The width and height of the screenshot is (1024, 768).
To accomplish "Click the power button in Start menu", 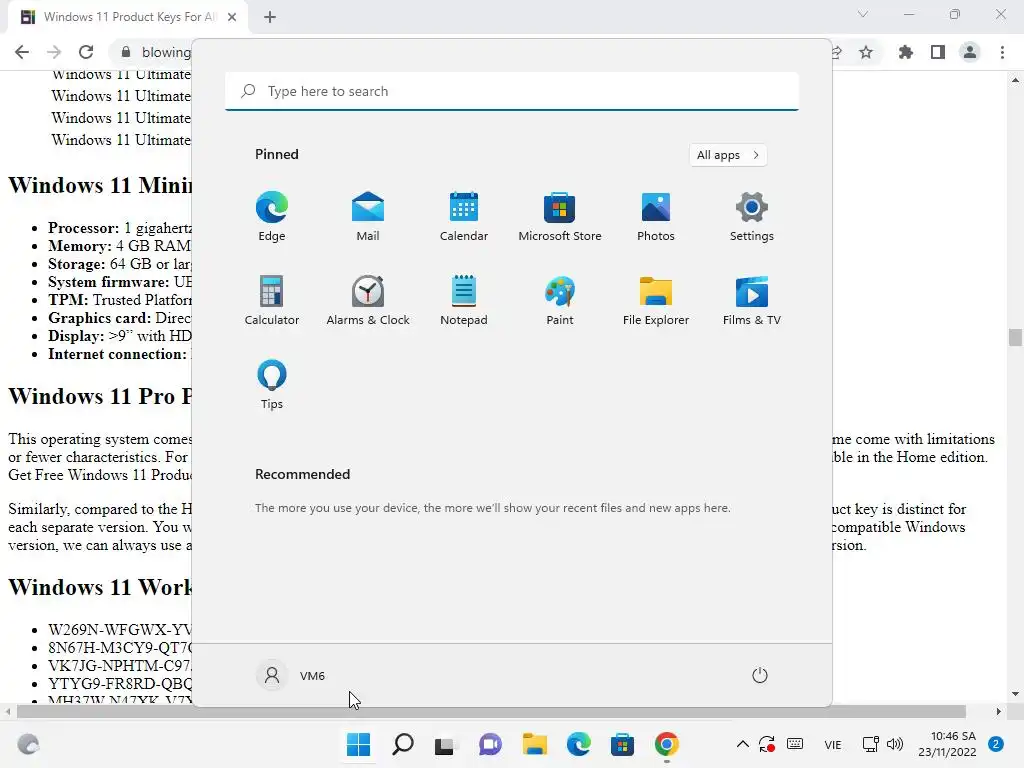I will 760,675.
